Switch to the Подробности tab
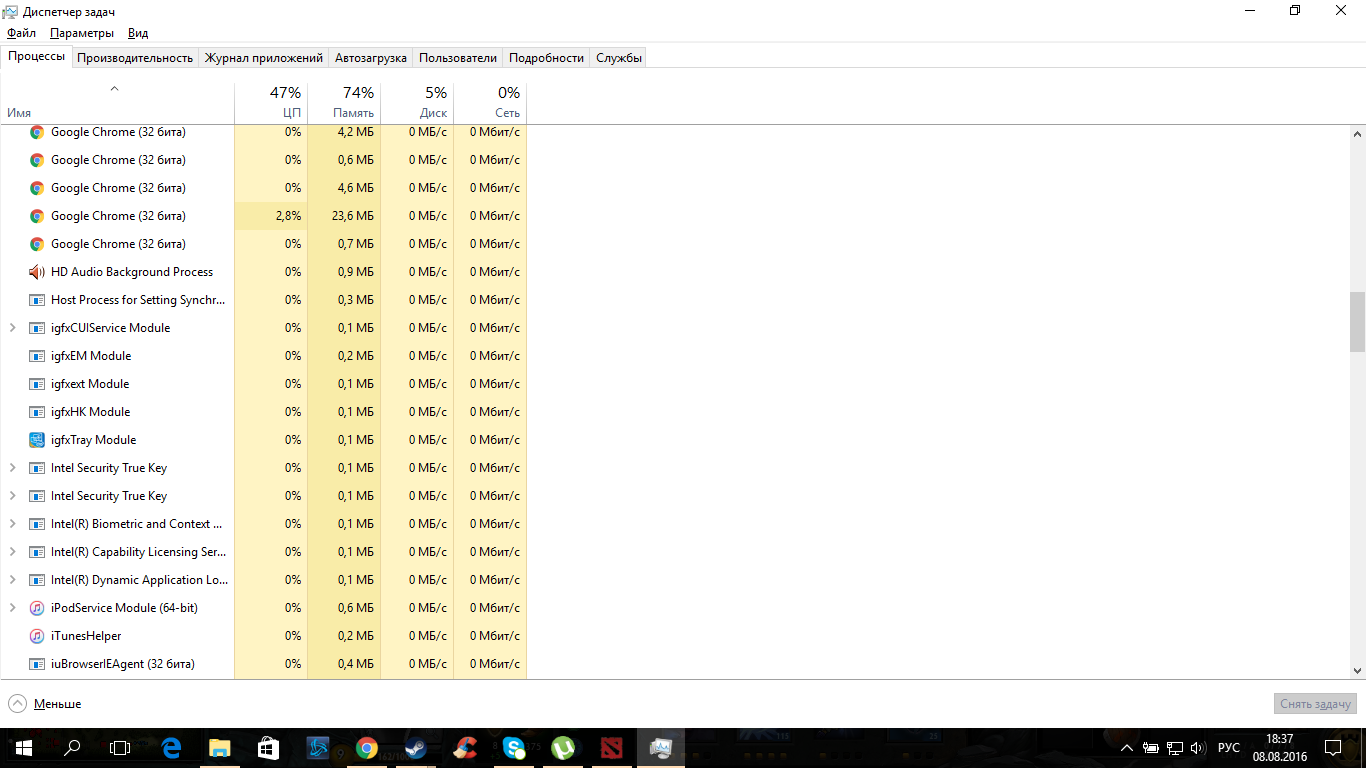This screenshot has height=768, width=1366. (546, 58)
